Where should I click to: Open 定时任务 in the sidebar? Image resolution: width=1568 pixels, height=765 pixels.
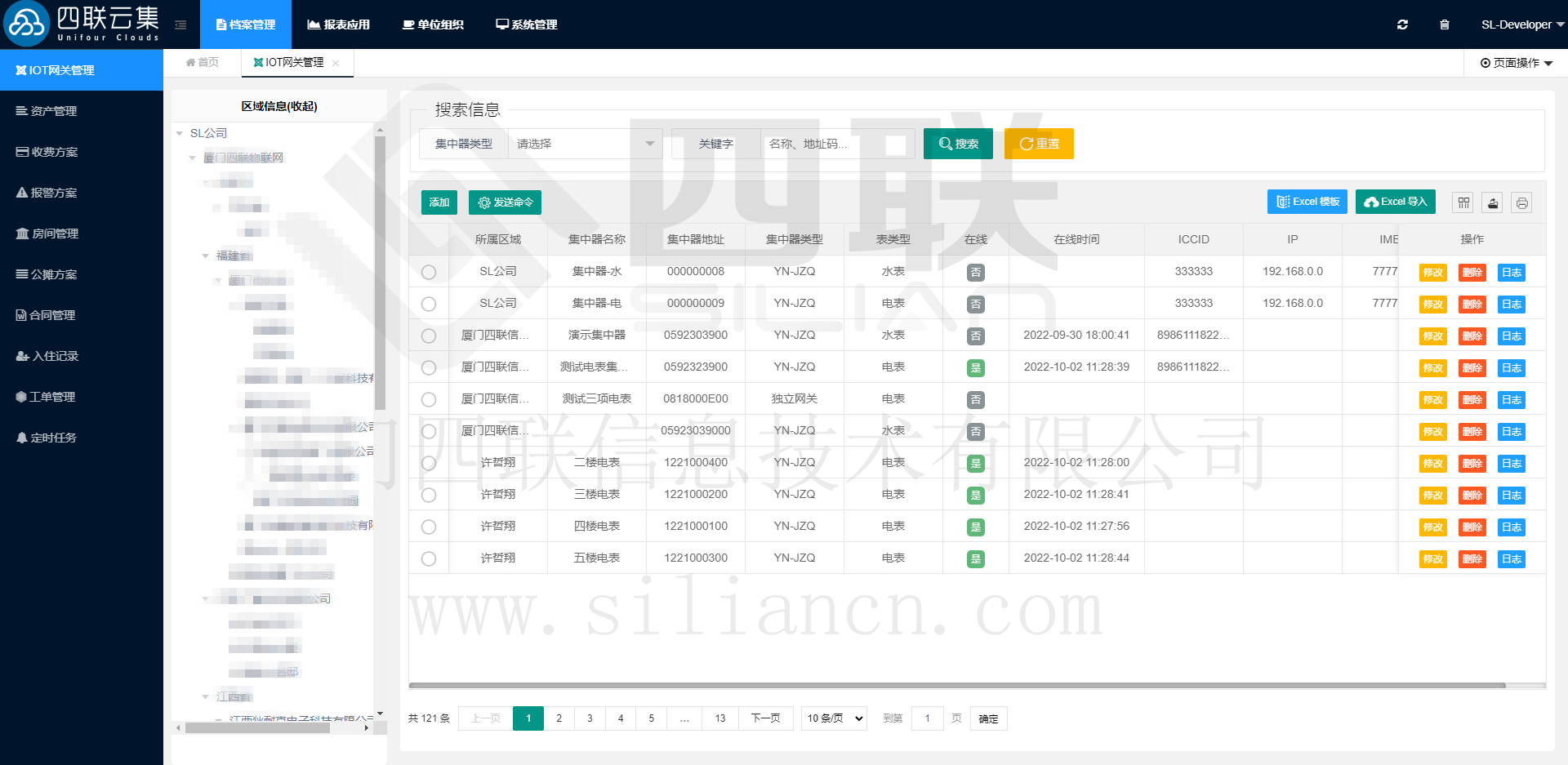(82, 438)
